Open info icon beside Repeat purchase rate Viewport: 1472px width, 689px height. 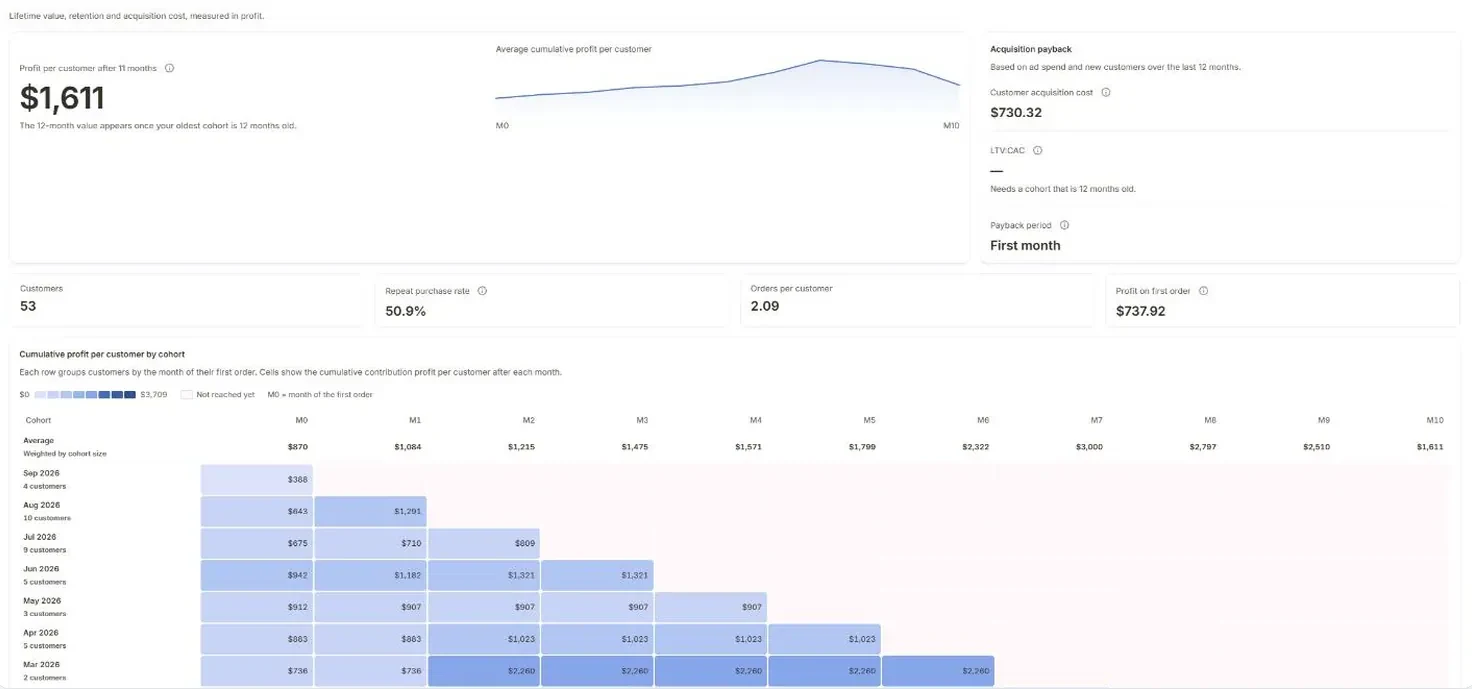point(482,291)
